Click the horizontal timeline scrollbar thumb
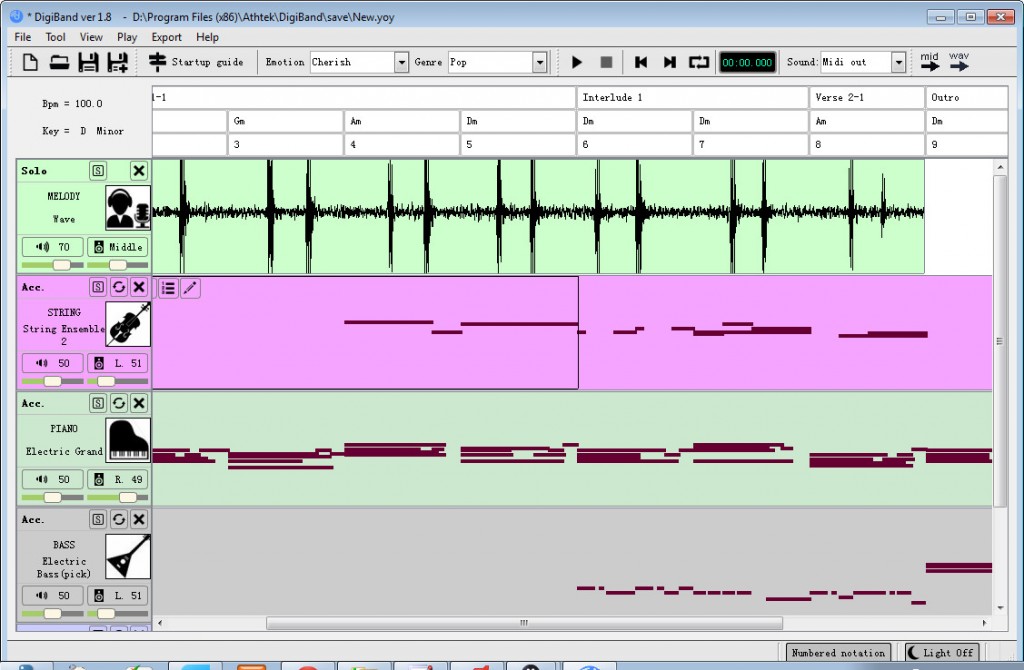Image resolution: width=1024 pixels, height=670 pixels. pyautogui.click(x=524, y=623)
